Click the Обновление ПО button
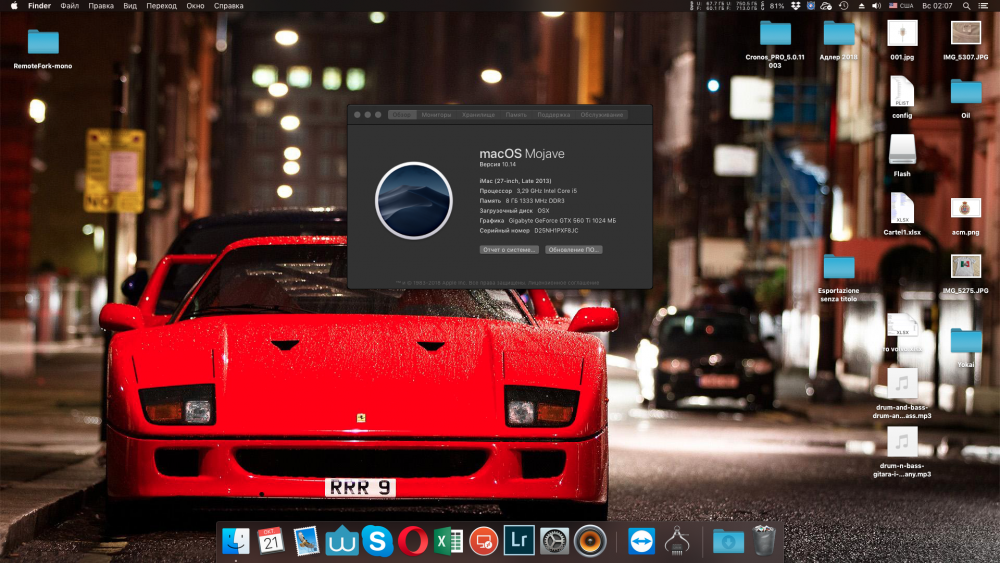Viewport: 1000px width, 563px height. coord(573,250)
